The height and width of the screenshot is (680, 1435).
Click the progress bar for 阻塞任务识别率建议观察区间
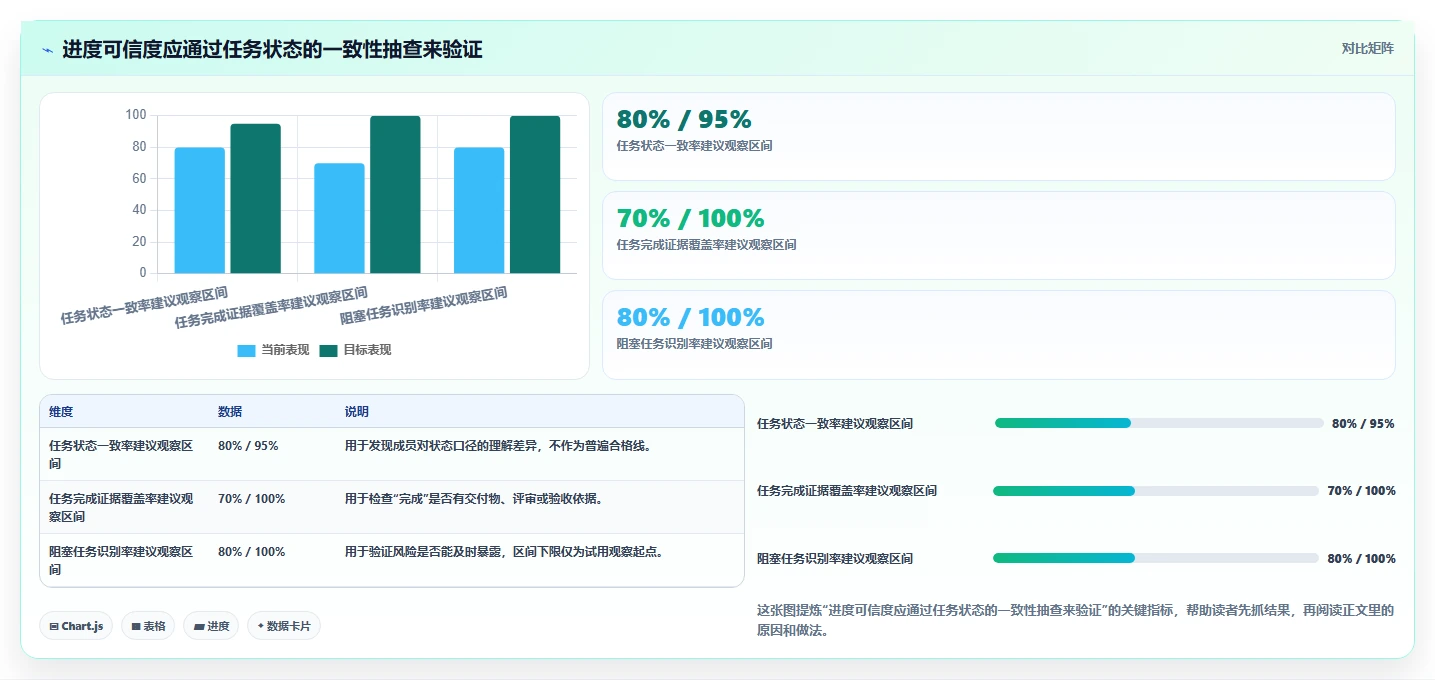coord(1156,558)
